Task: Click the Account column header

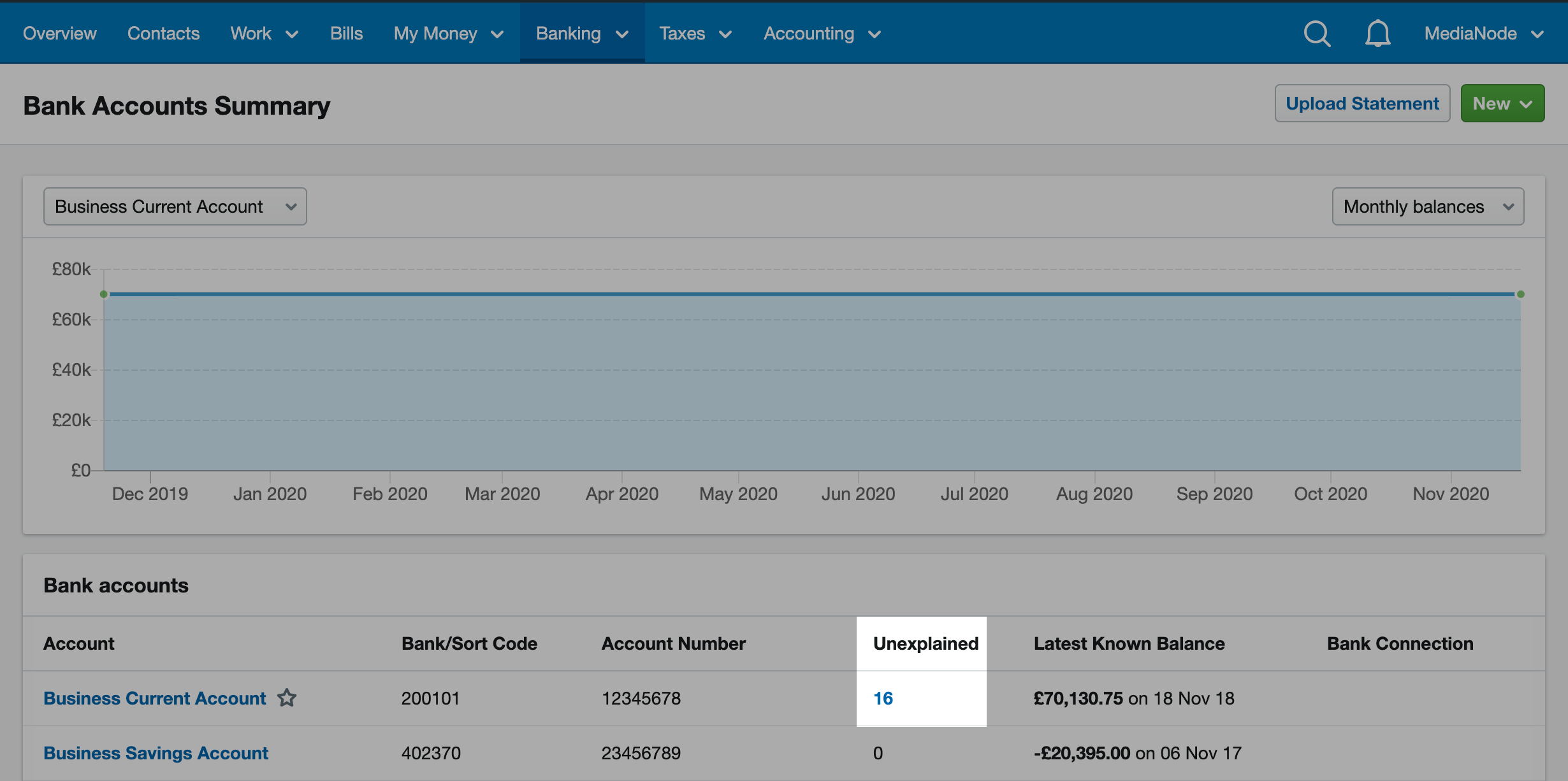Action: tap(78, 643)
